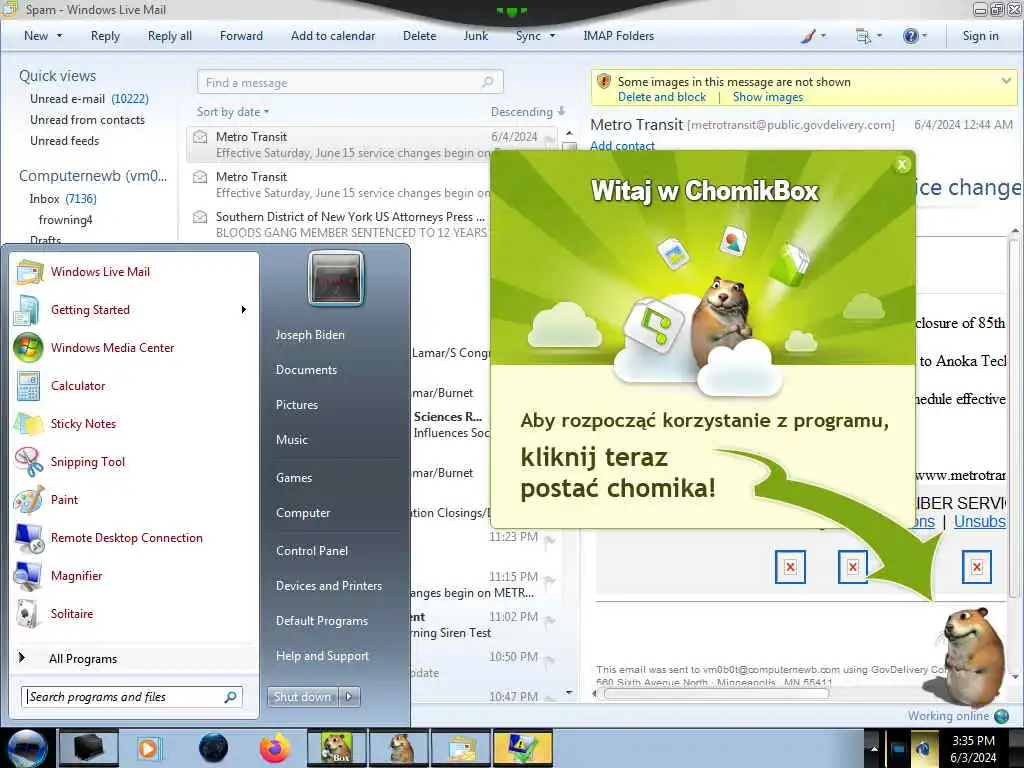Click the Search programs and files box

pos(132,697)
